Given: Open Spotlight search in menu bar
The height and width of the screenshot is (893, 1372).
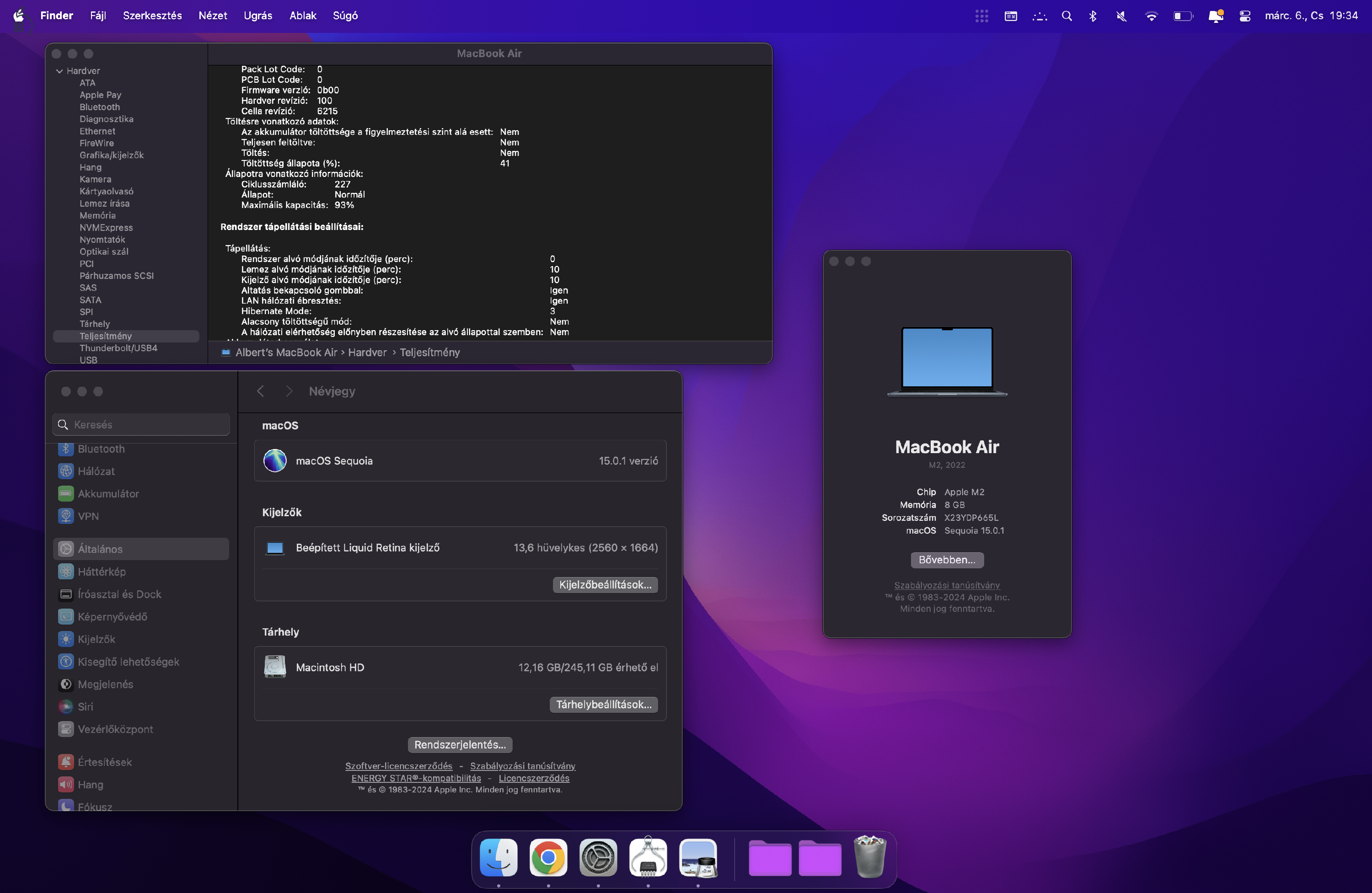Looking at the screenshot, I should [x=1067, y=16].
